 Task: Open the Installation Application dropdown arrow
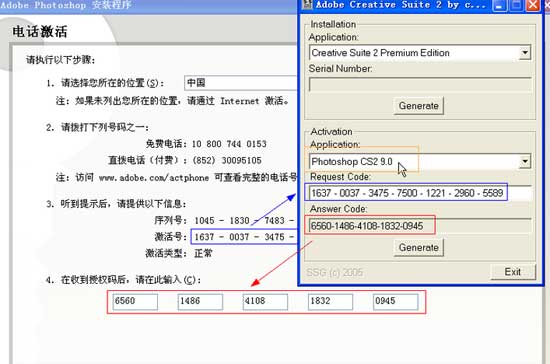click(x=525, y=53)
